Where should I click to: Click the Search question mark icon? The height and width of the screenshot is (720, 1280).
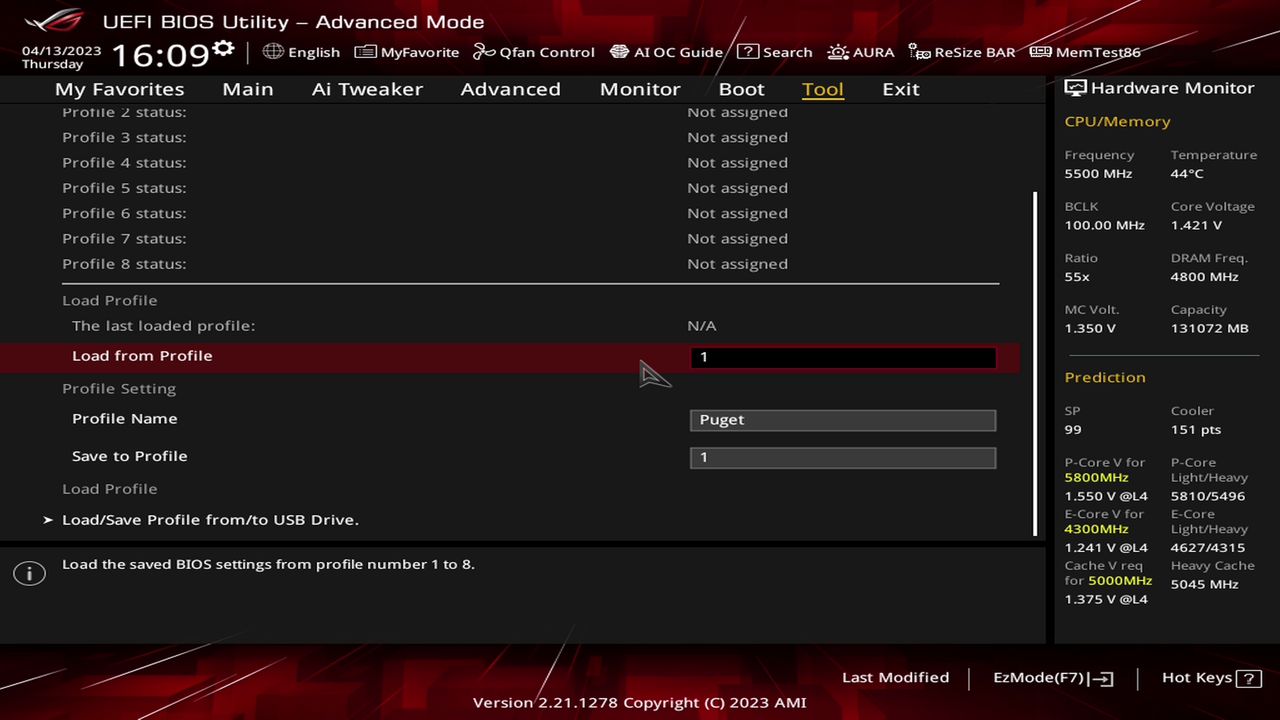click(x=747, y=51)
